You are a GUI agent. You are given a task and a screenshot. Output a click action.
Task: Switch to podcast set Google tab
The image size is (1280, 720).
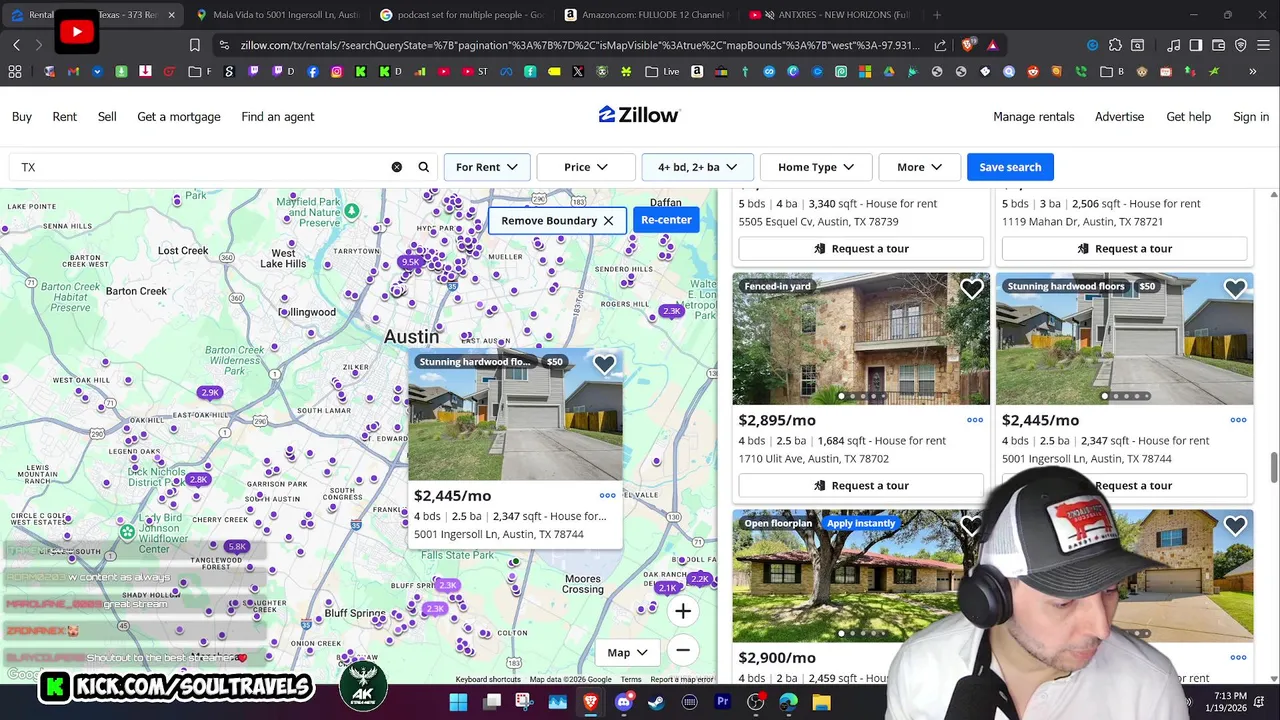[462, 15]
